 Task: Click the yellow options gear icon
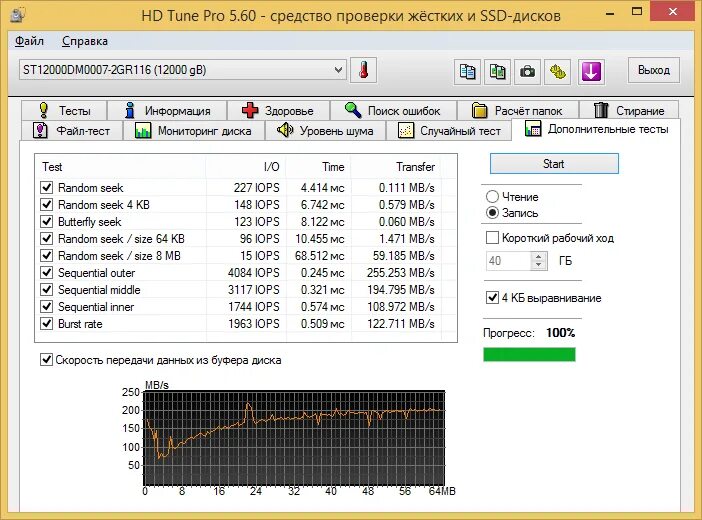(x=557, y=71)
